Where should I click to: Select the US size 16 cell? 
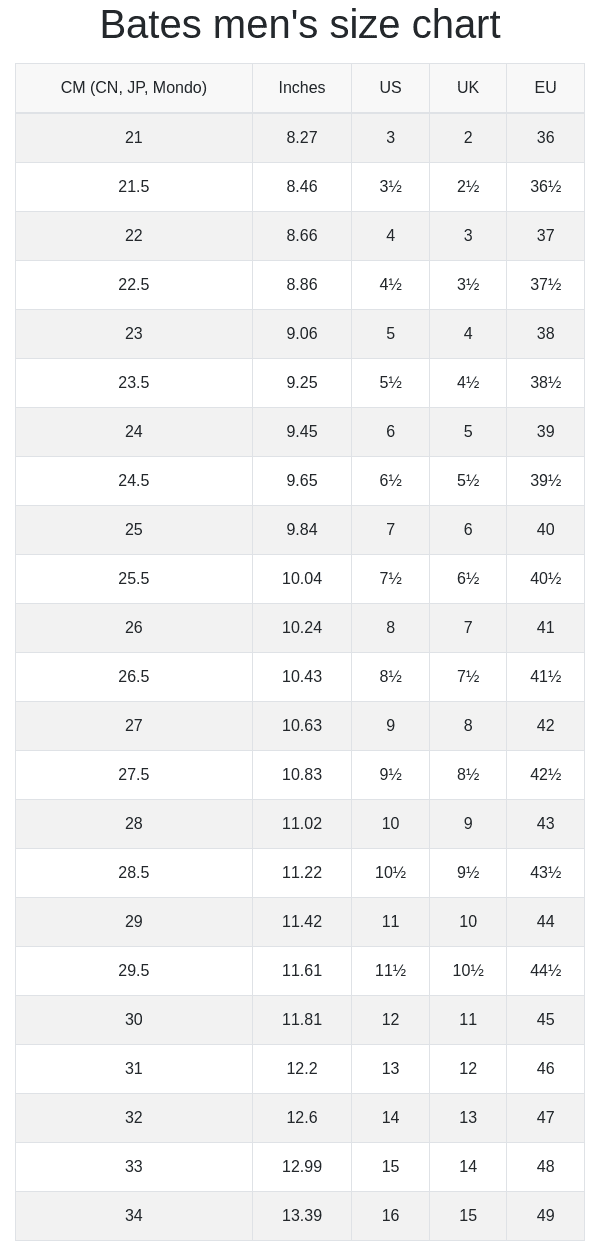[390, 1216]
